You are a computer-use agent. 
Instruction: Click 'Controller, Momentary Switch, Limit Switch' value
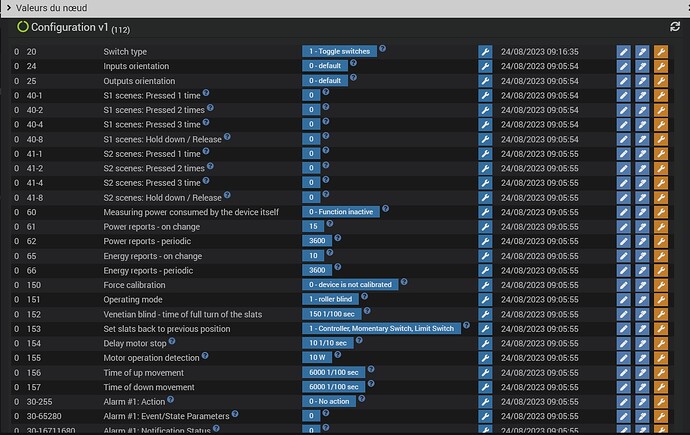coord(382,329)
